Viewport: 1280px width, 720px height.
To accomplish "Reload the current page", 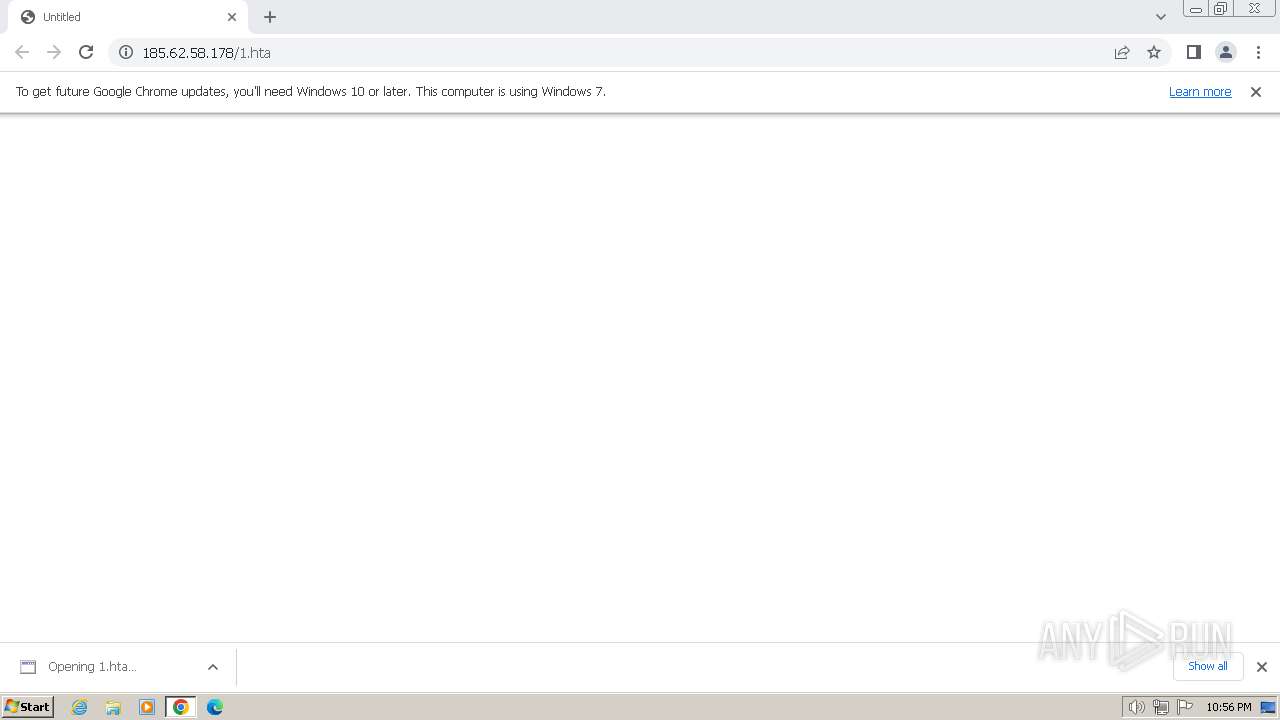I will pos(86,52).
